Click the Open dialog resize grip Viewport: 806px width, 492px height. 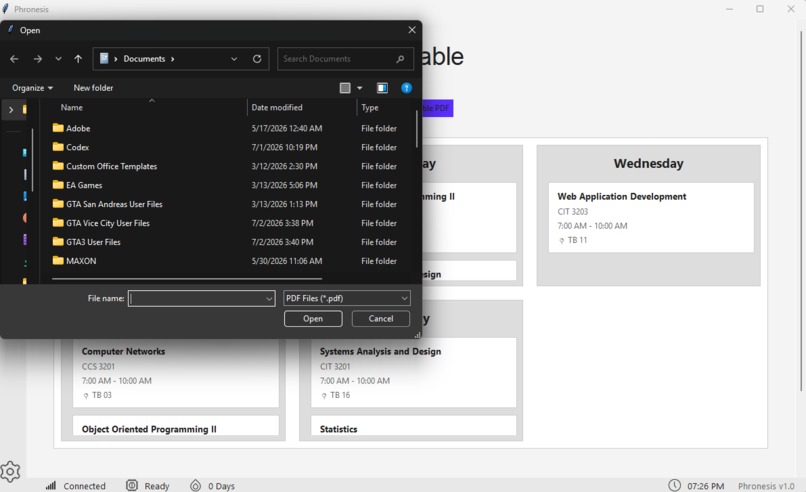point(417,335)
